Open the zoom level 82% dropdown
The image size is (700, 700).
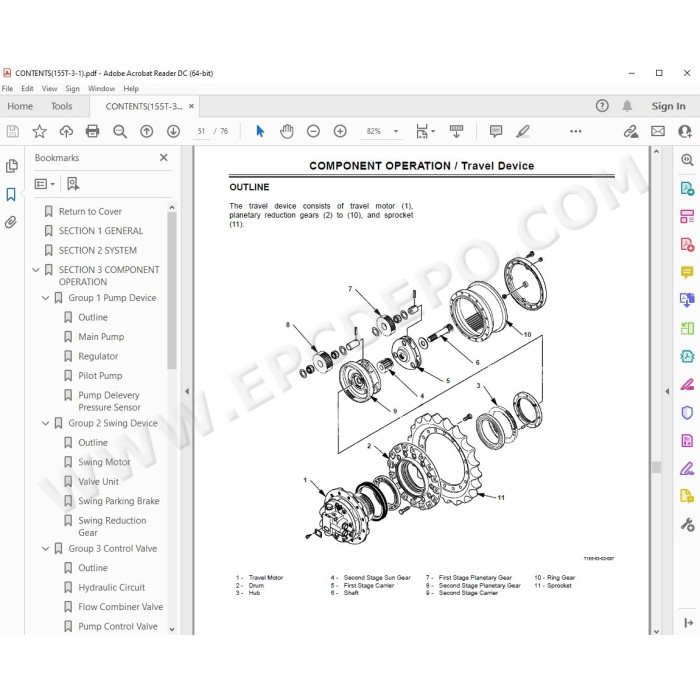pos(396,131)
